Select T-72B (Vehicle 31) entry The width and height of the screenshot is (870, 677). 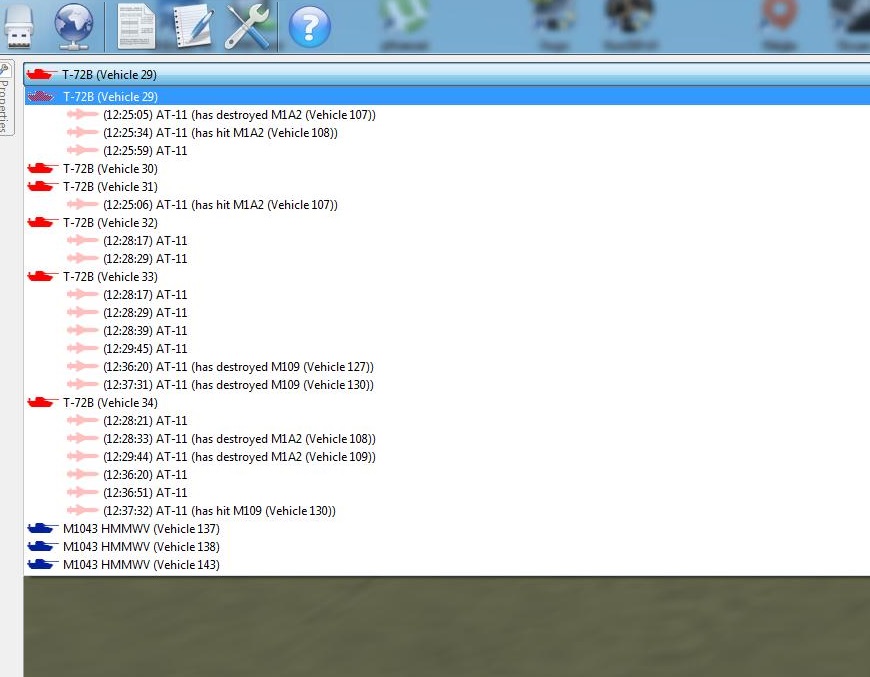pyautogui.click(x=110, y=186)
